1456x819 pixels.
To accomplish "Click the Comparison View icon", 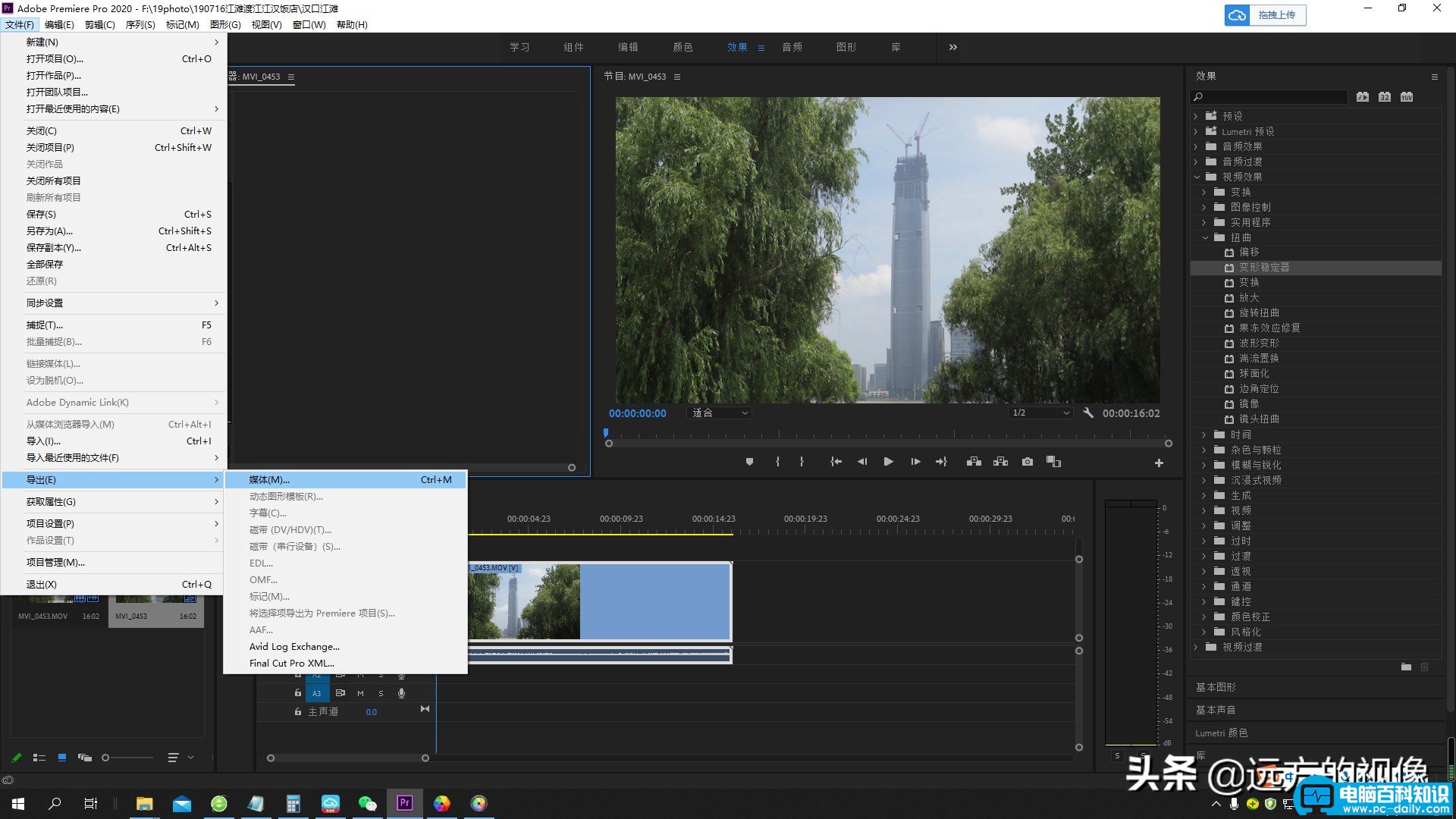I will point(1054,462).
